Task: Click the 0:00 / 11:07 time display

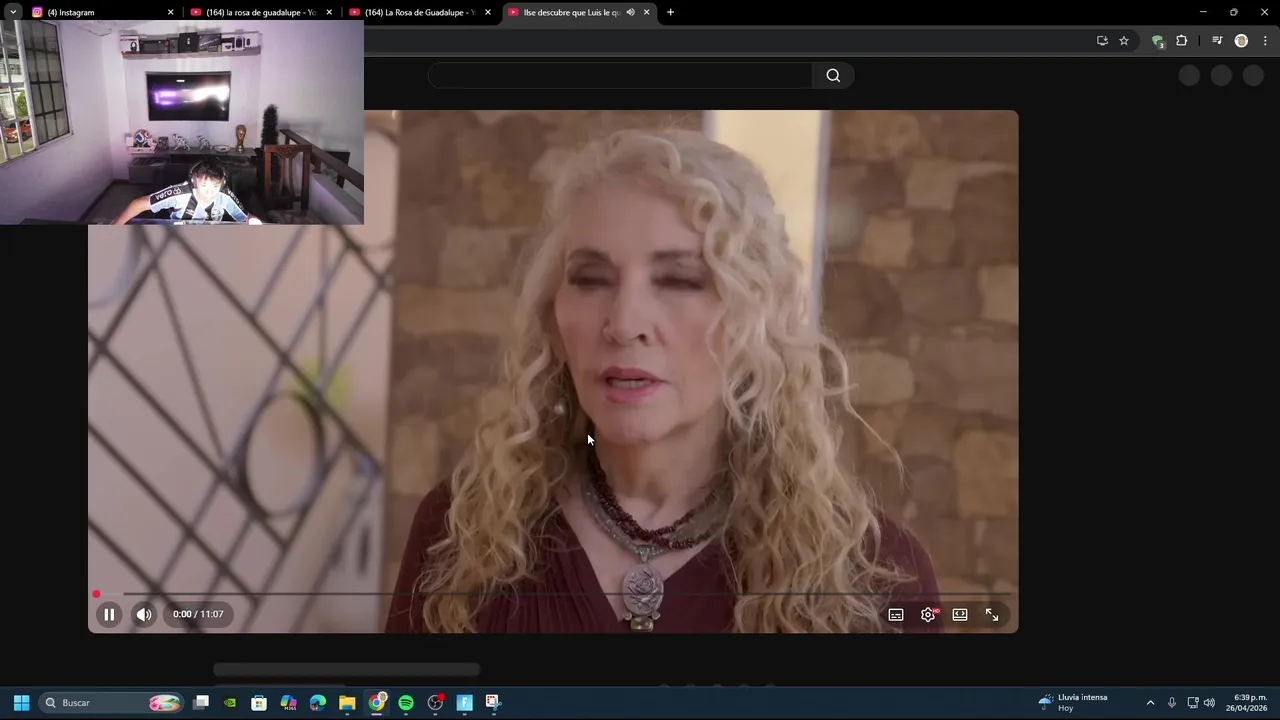Action: coord(198,614)
